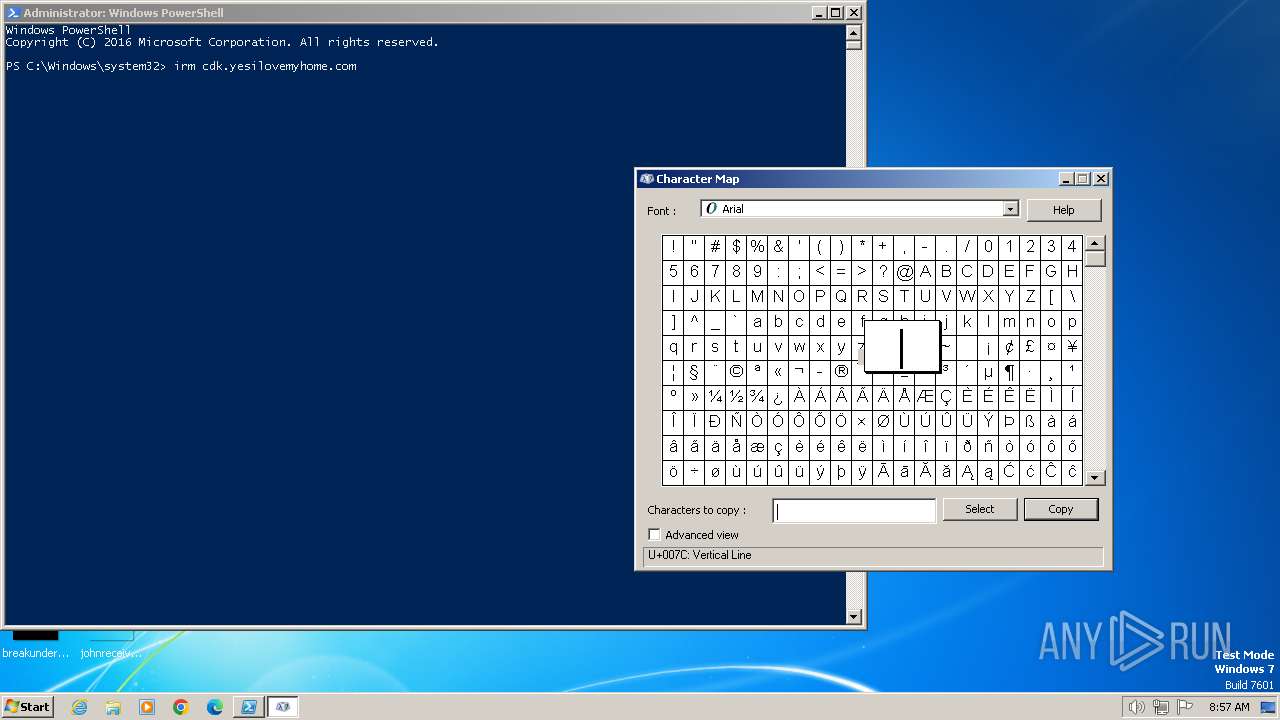
Task: Pick the micro sign µ character
Action: [988, 372]
